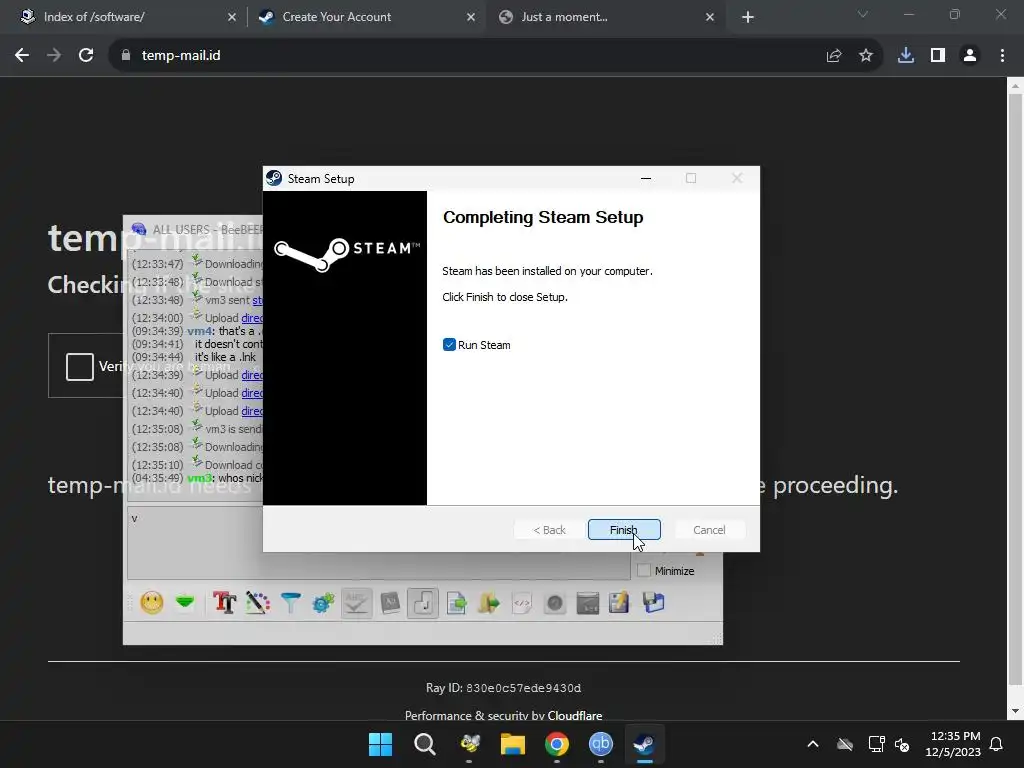Click send folder icon in BeeBEEP toolbar
The image size is (1024, 768).
coord(489,602)
